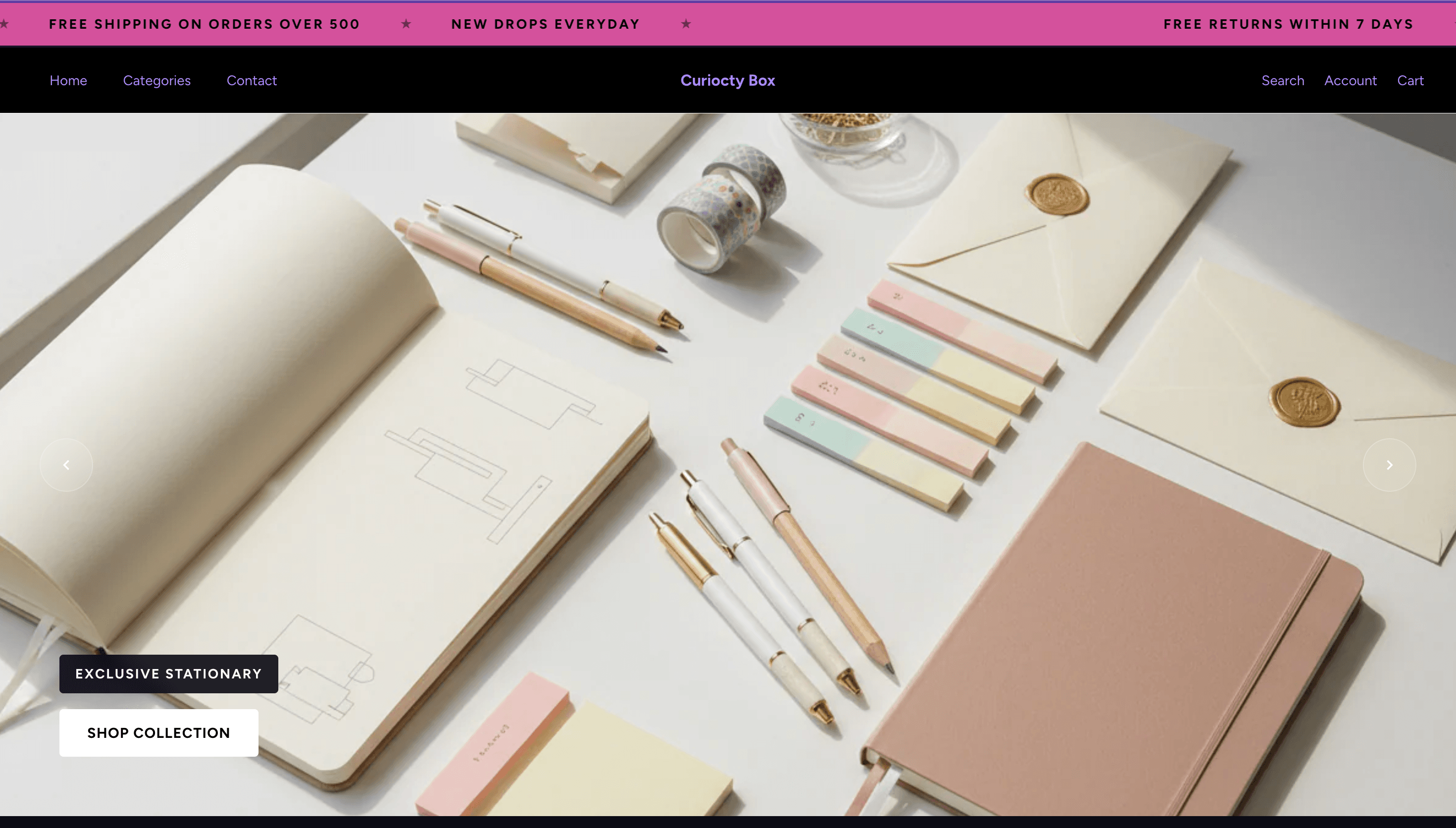Click Free Returns Within 7 Days announcement
The width and height of the screenshot is (1456, 828).
1288,24
